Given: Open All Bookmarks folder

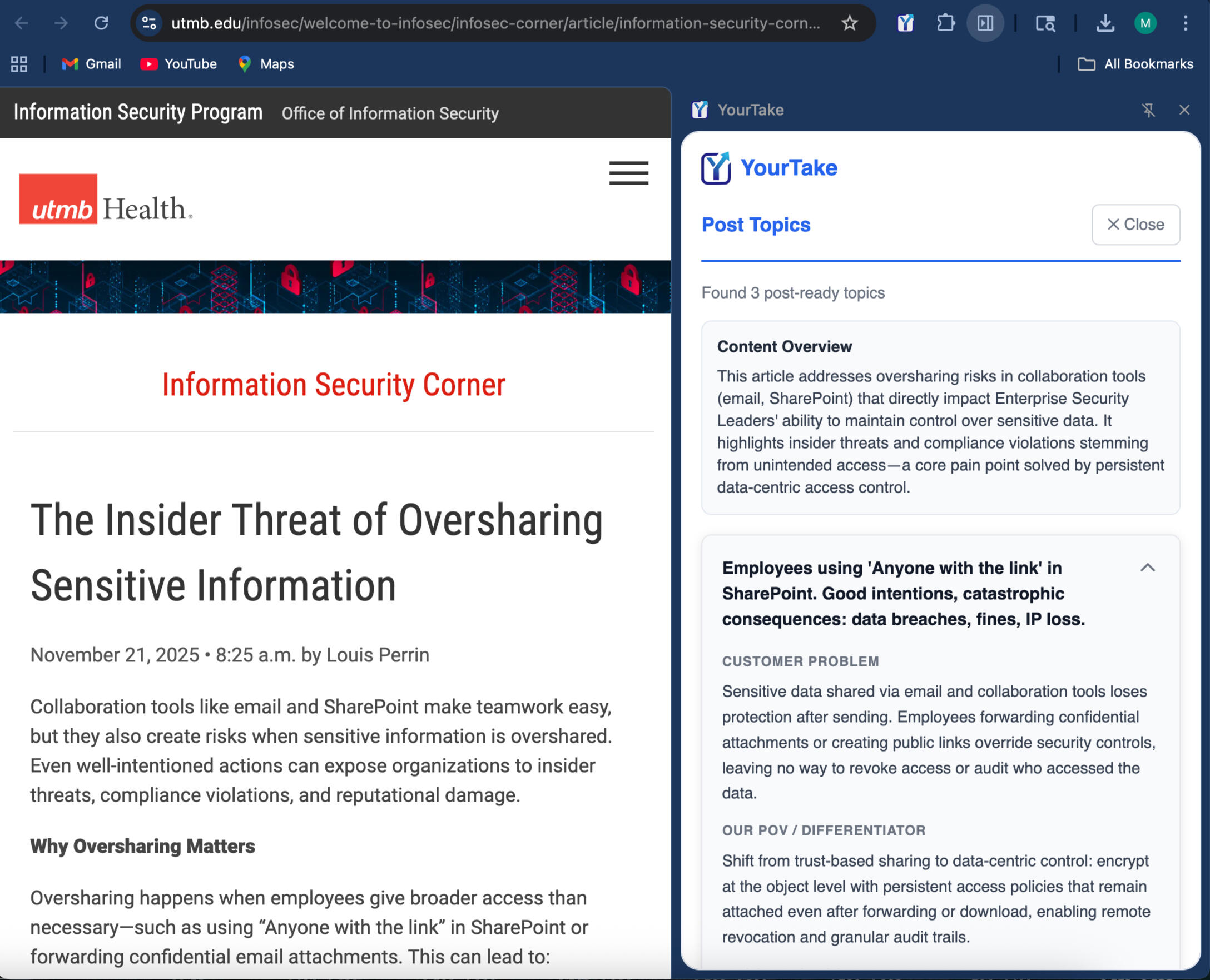Looking at the screenshot, I should coord(1136,64).
